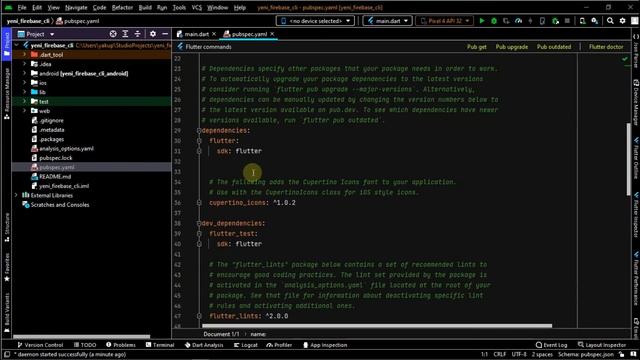This screenshot has width=640, height=360.
Task: Start debugging with the green bug icon
Action: (494, 21)
